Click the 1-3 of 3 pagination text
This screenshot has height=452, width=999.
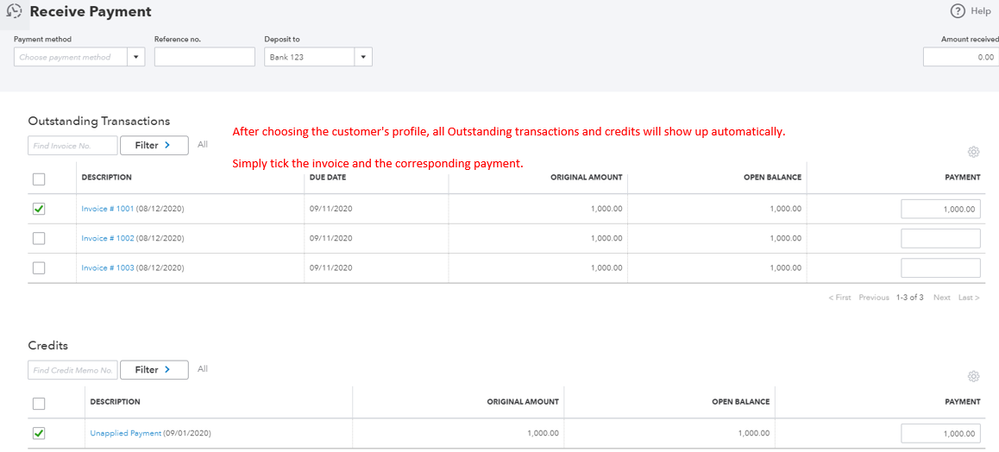(x=910, y=298)
